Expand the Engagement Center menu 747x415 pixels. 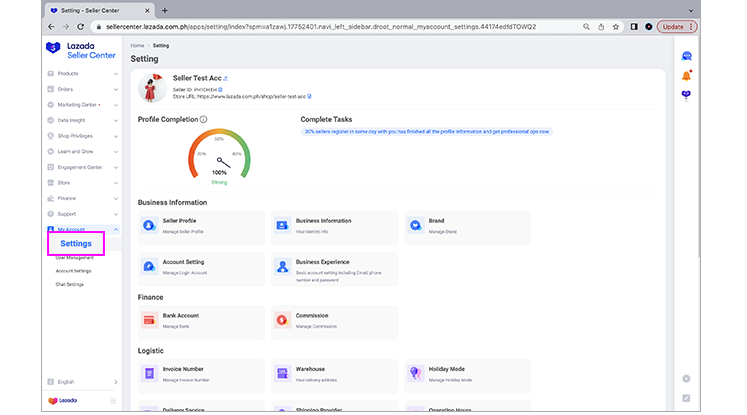[x=82, y=167]
